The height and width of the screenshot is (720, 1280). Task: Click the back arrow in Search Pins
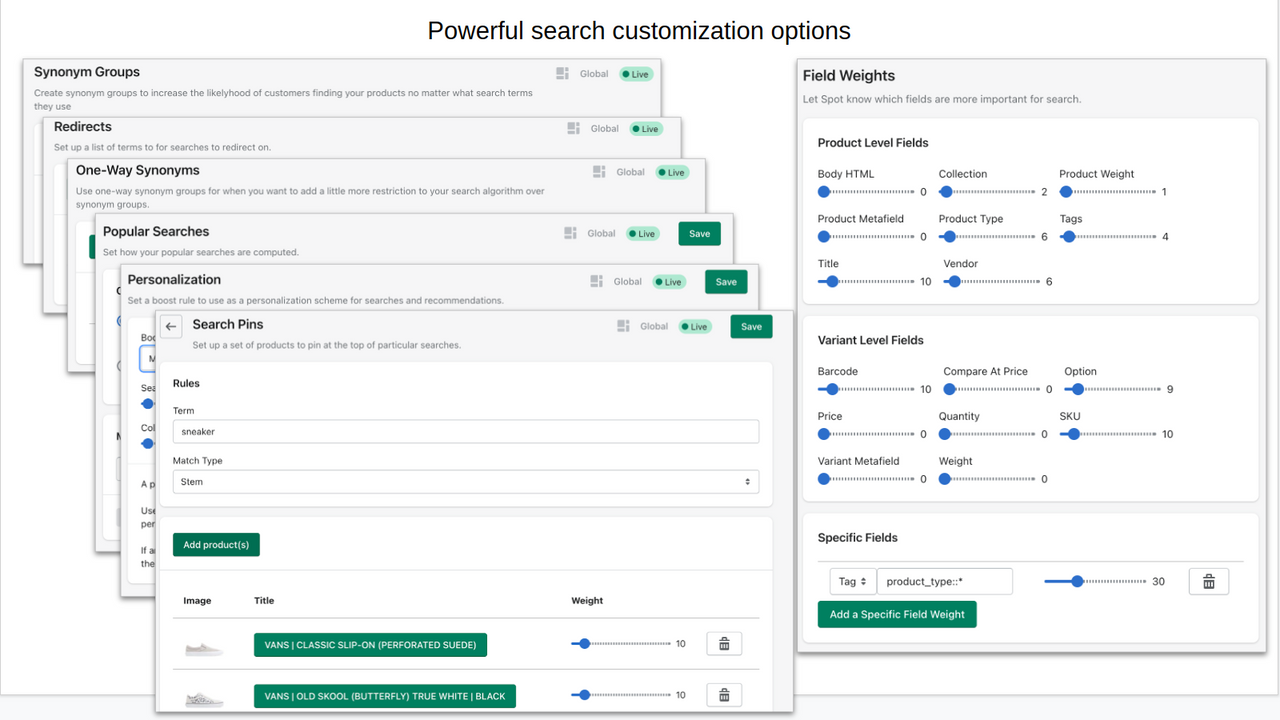point(171,326)
